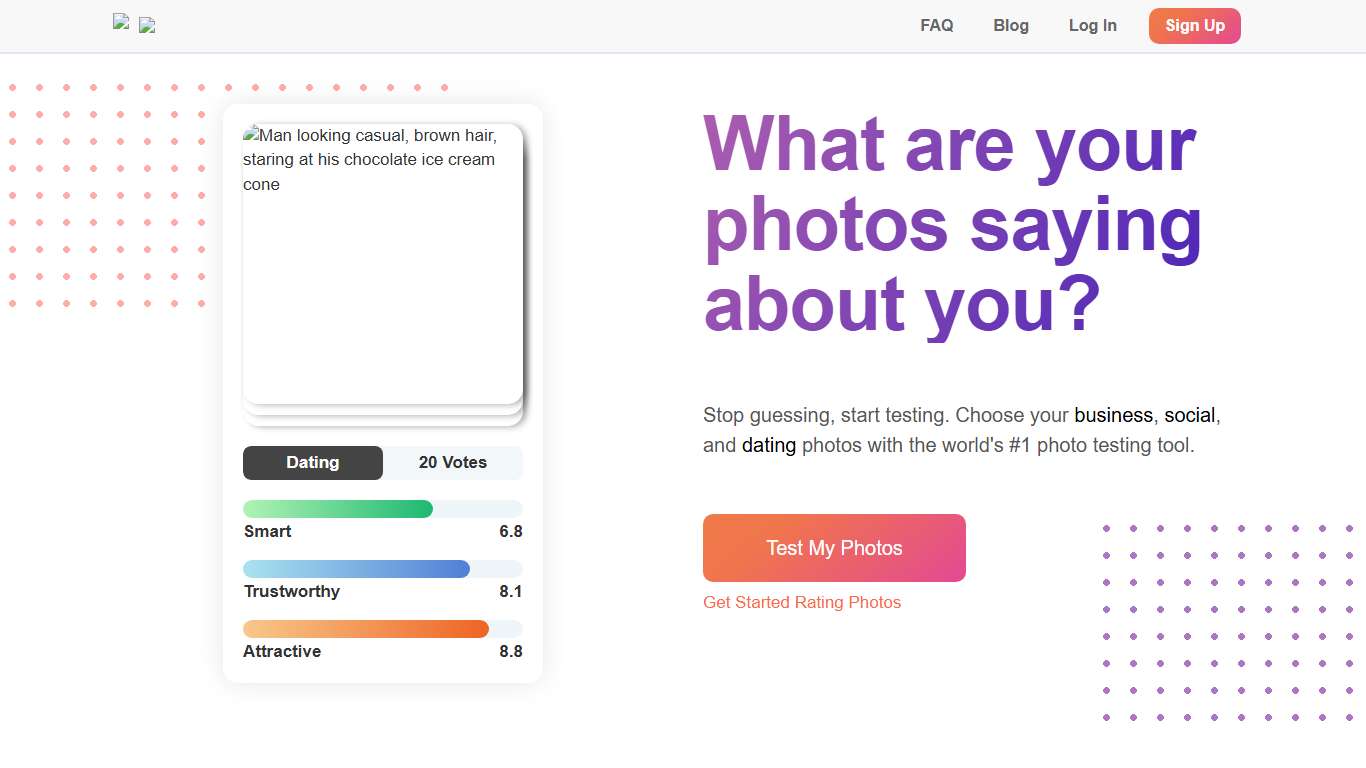Click the highlighted word business
This screenshot has height=768, width=1366.
point(1113,415)
